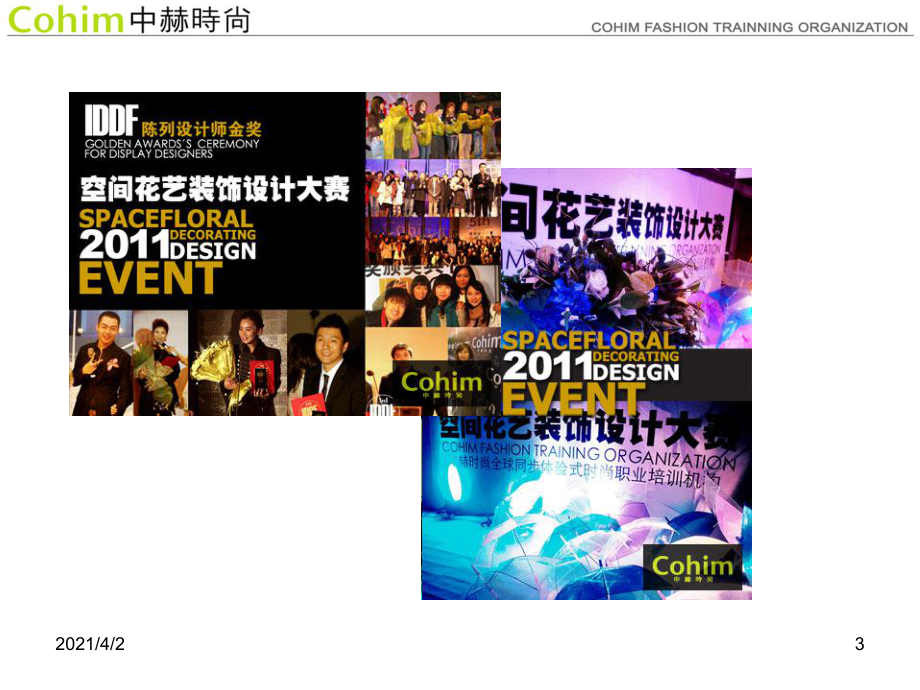
Task: Click the green Cohim logo in the slide header
Action: 65,19
